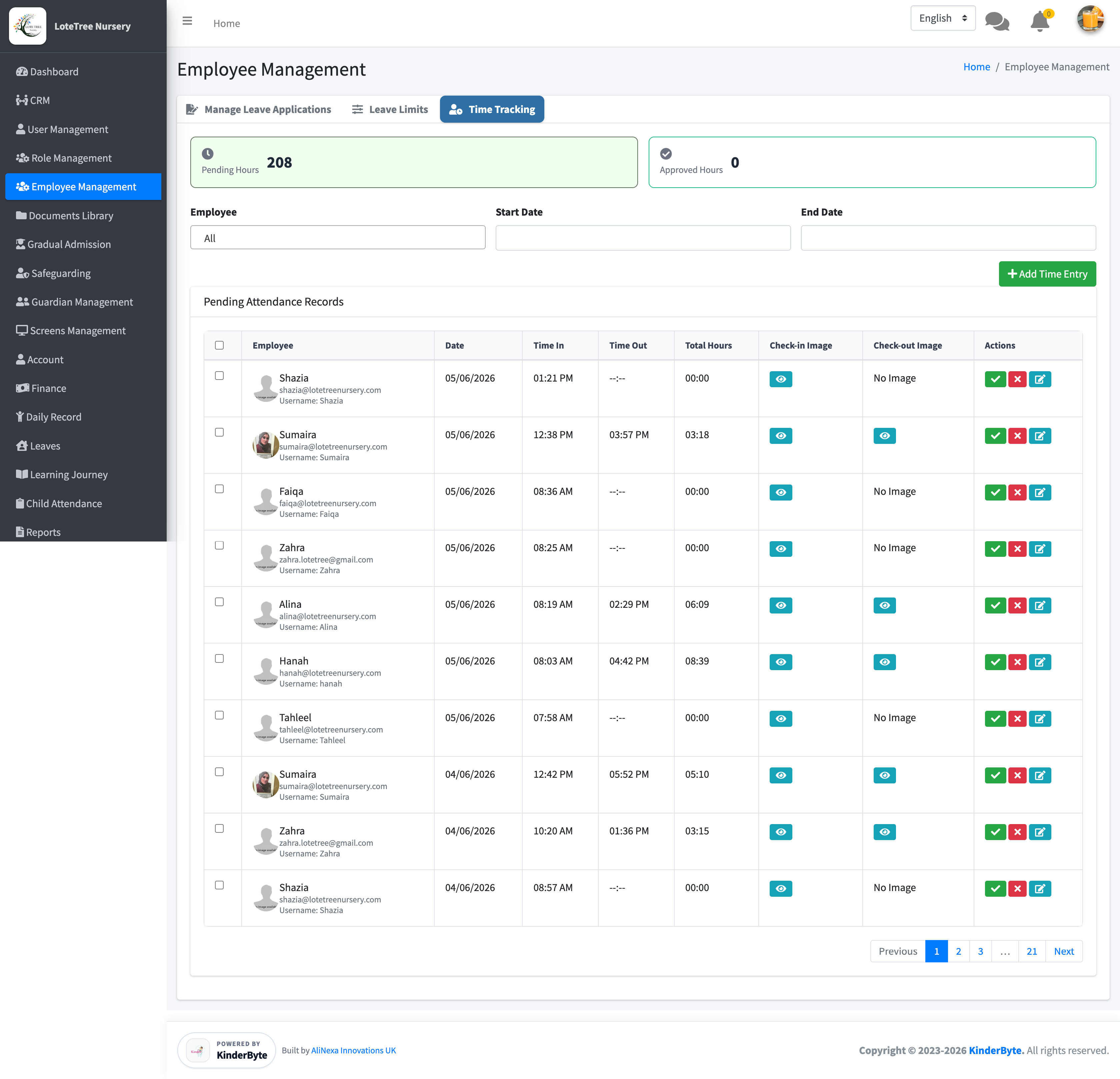Open Dashboard in the sidebar

coord(83,71)
